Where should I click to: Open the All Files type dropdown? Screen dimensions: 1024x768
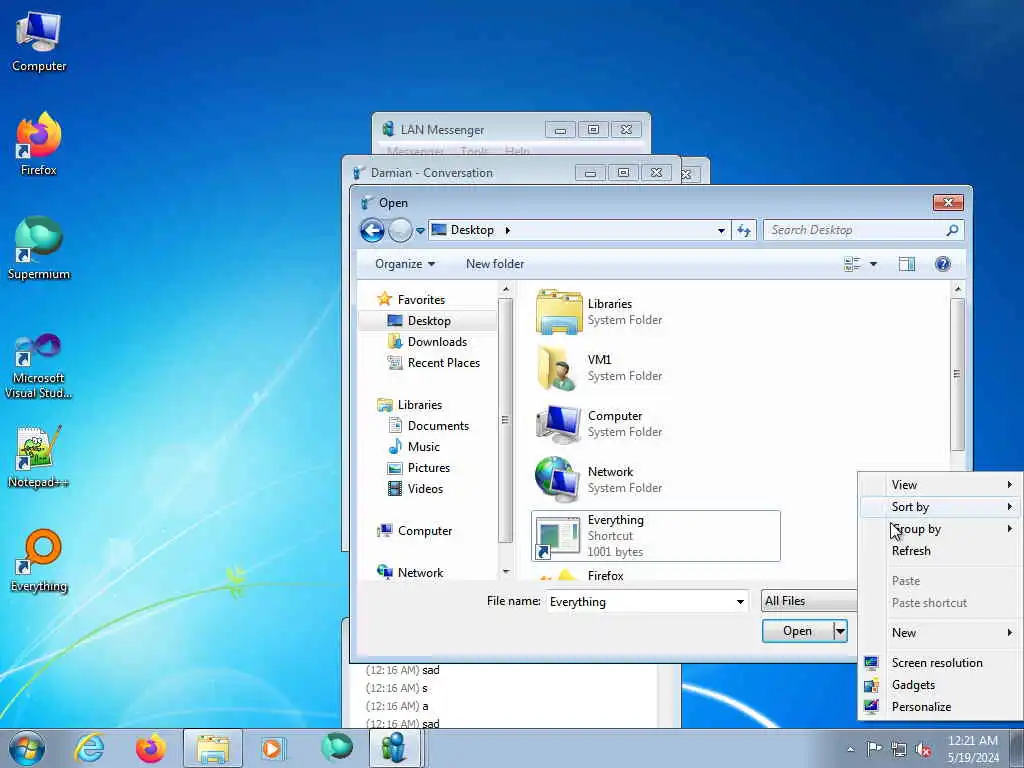pos(809,601)
